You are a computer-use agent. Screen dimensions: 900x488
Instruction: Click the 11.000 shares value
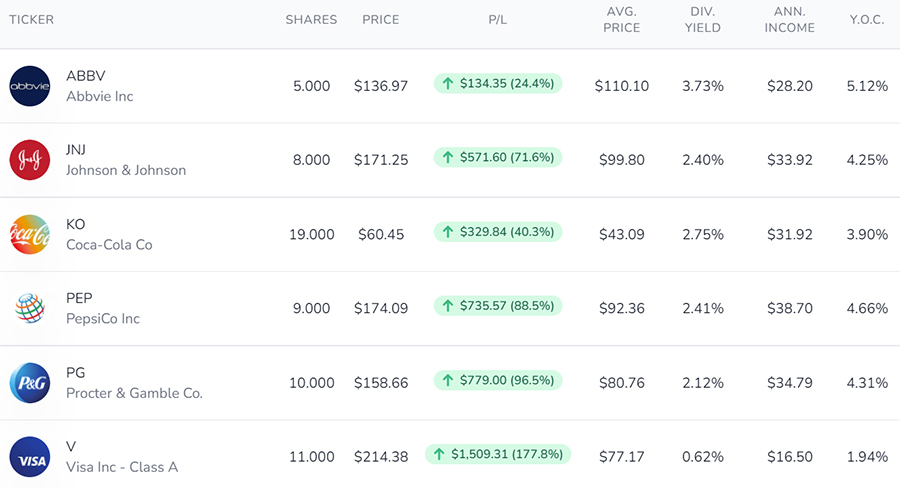click(x=312, y=457)
